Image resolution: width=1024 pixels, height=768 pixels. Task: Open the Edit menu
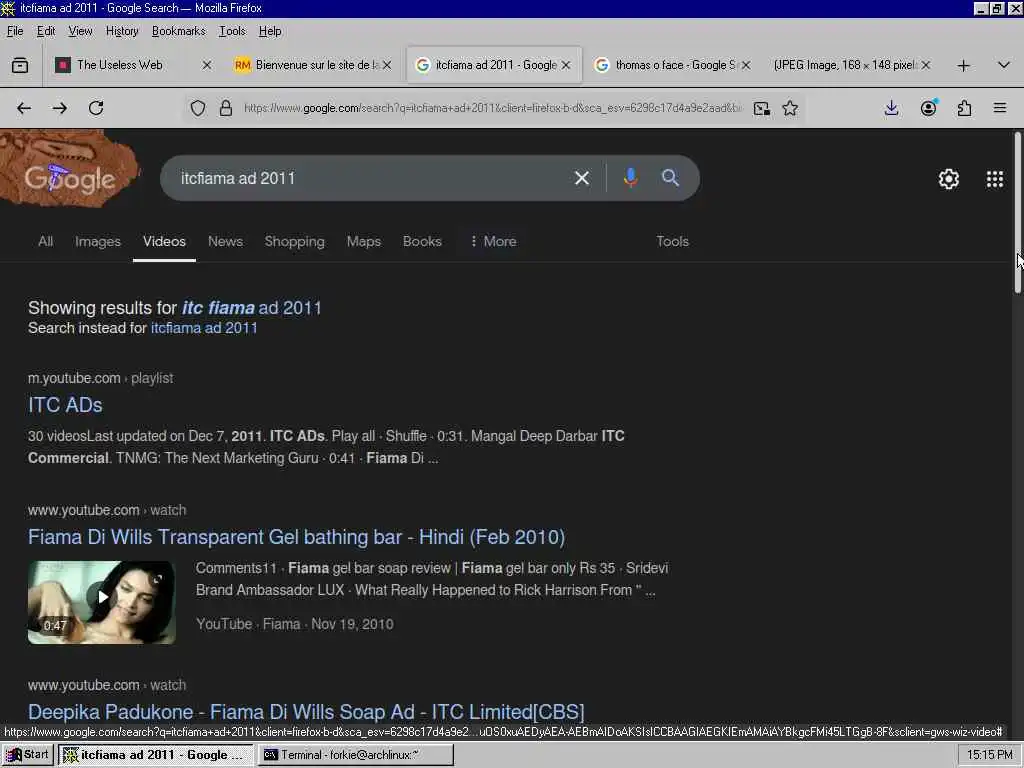pyautogui.click(x=46, y=31)
